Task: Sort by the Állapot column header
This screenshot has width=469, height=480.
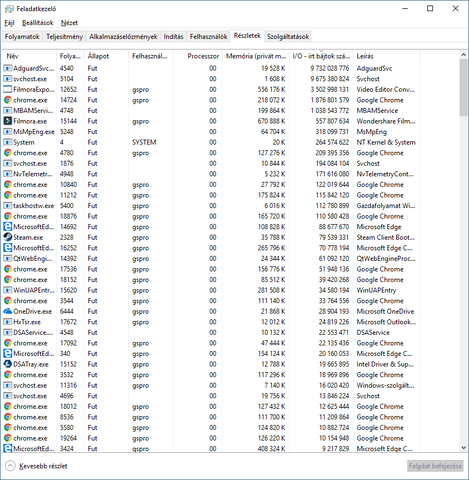Action: 107,56
